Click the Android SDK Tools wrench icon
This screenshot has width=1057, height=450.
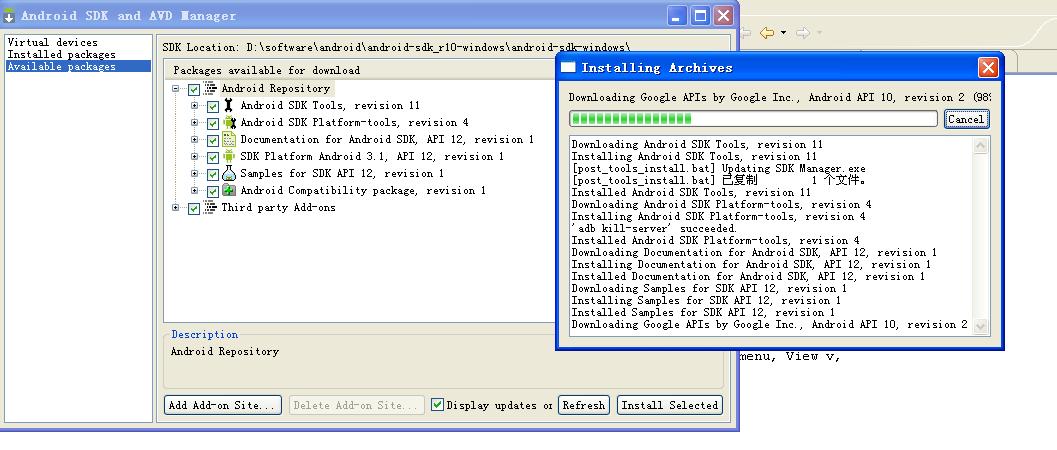pyautogui.click(x=229, y=105)
